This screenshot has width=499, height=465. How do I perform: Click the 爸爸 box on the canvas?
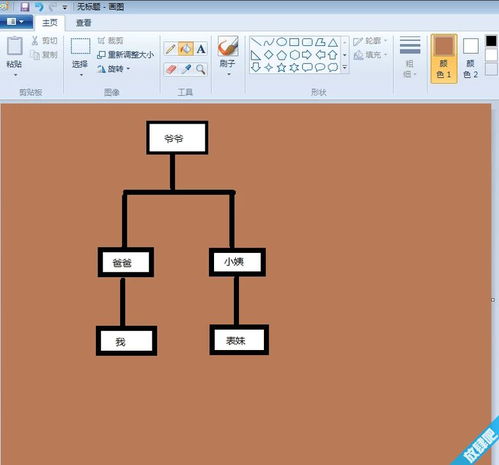click(x=126, y=262)
